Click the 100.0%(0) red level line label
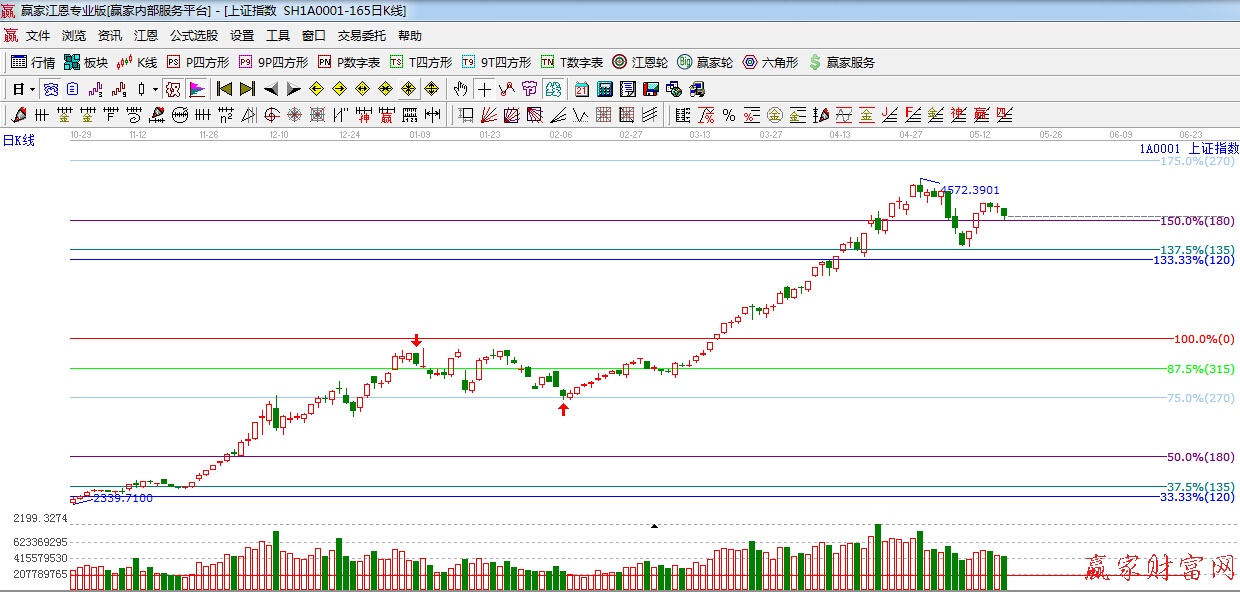The height and width of the screenshot is (592, 1240). tap(1203, 339)
